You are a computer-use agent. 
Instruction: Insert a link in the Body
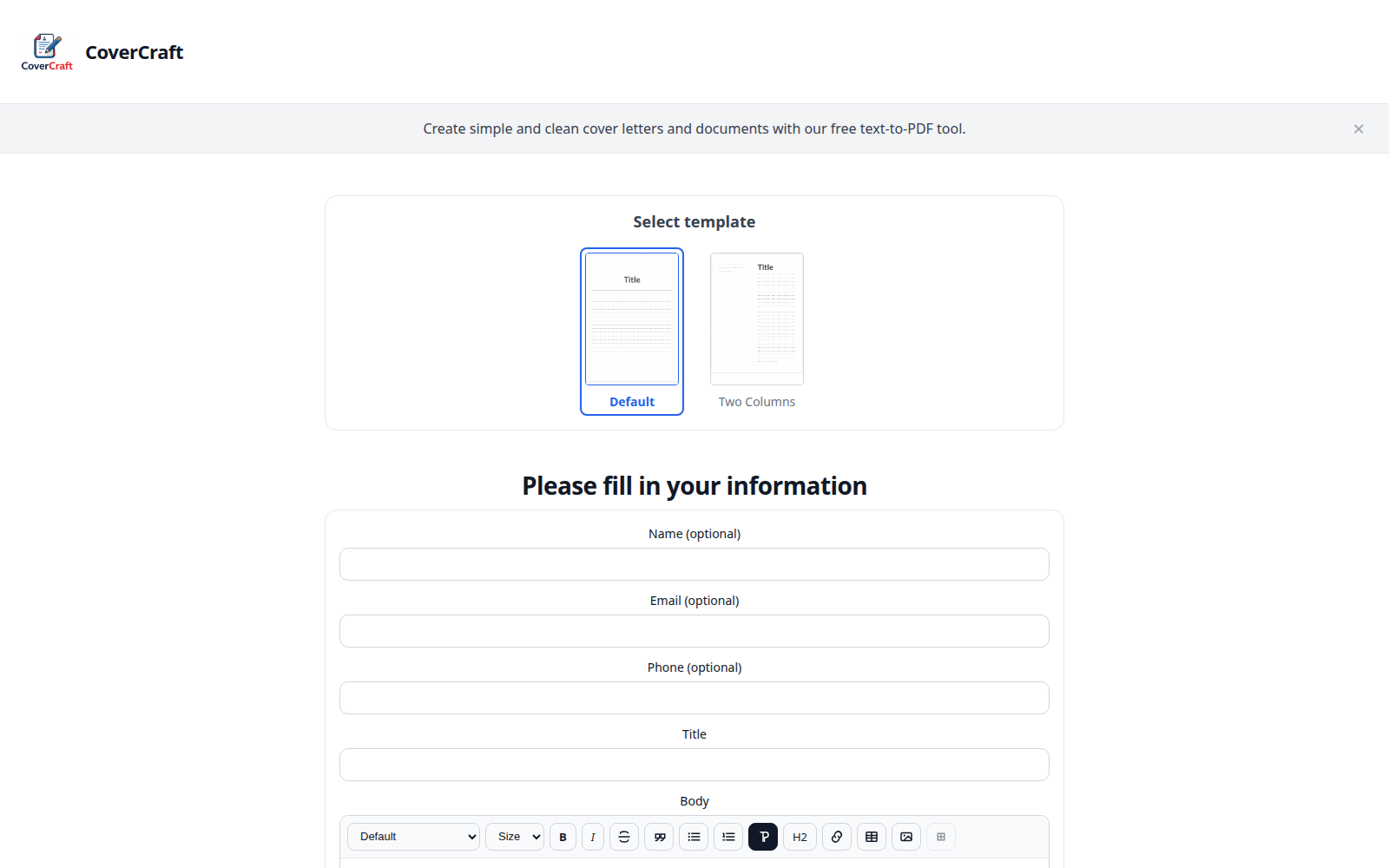pos(837,837)
